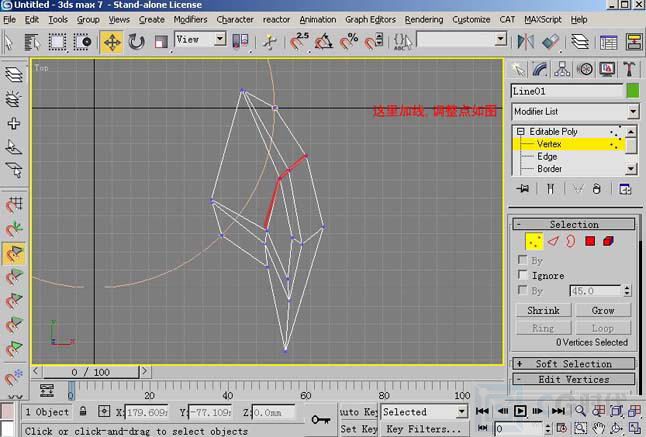Select Edge level in modifier stack
Screen dimensions: 646x437
[x=547, y=157]
